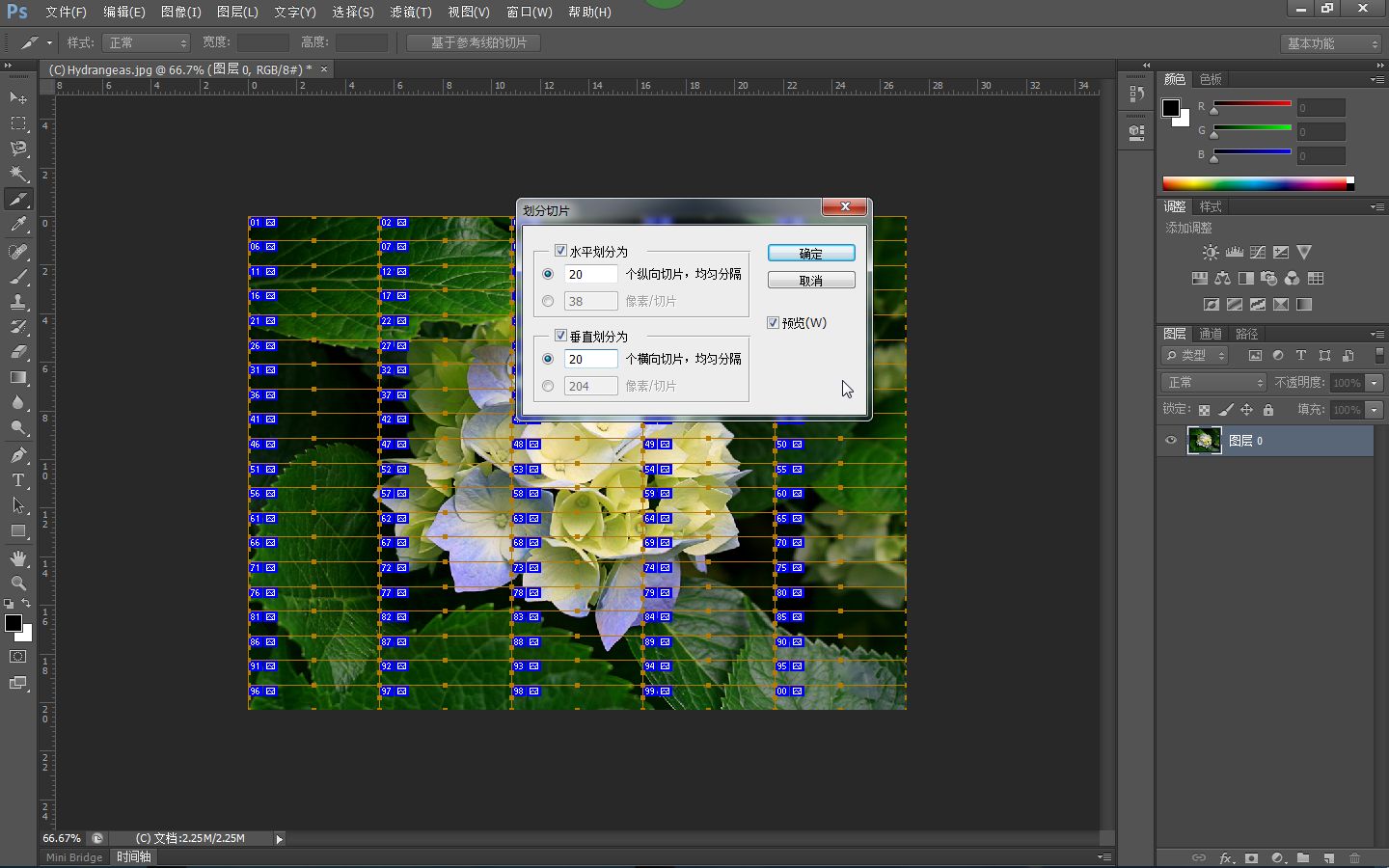Select the Clone Stamp tool
This screenshot has width=1389, height=868.
[18, 302]
